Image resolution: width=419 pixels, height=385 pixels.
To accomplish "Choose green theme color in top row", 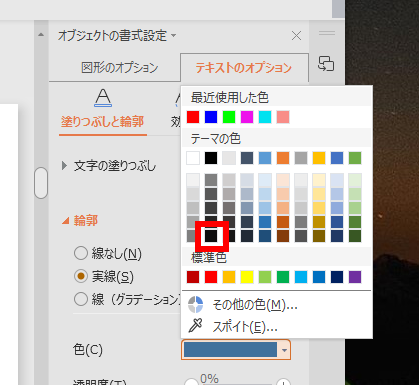I will (x=355, y=158).
